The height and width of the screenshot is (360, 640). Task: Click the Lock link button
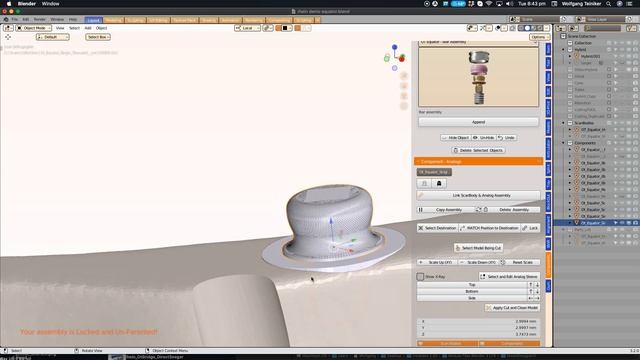point(530,228)
